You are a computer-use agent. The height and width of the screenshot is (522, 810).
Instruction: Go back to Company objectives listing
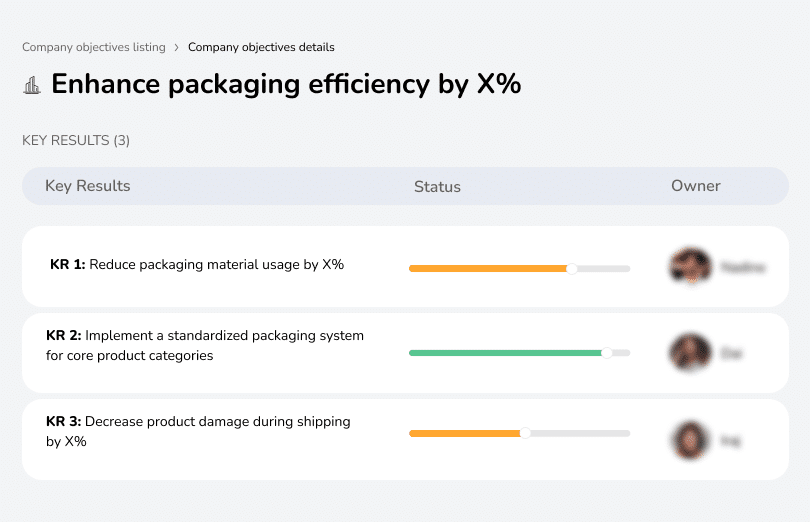click(93, 47)
